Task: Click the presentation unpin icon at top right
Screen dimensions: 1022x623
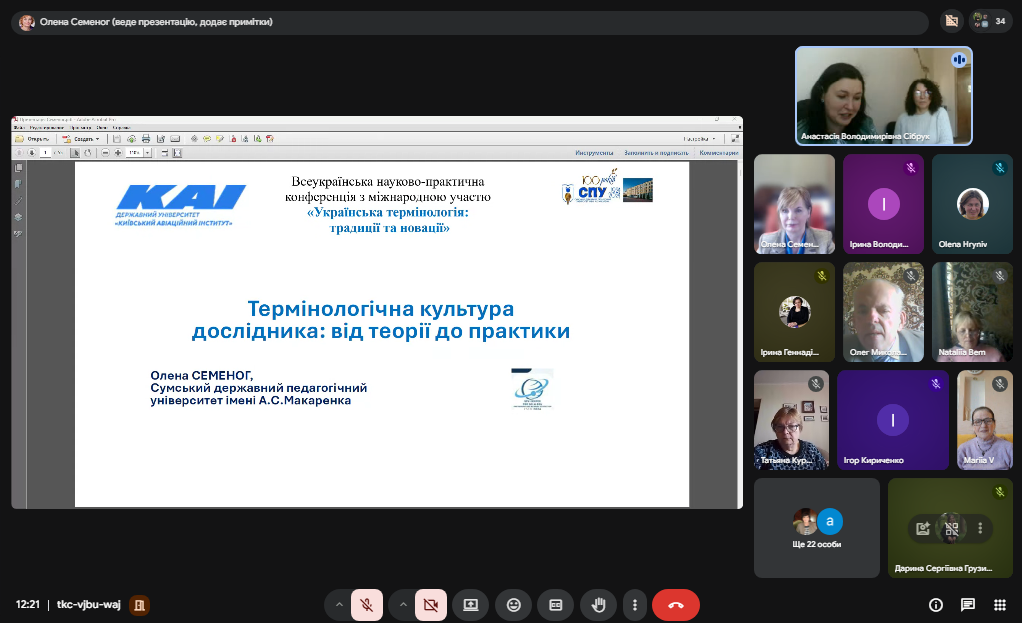Action: [952, 21]
